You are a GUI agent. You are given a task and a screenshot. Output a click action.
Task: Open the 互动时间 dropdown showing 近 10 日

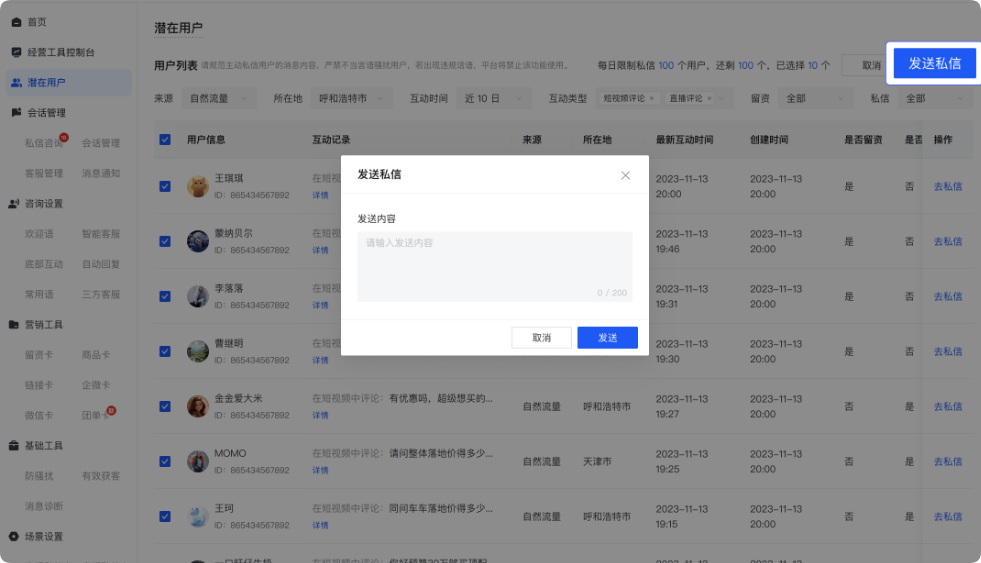[494, 98]
